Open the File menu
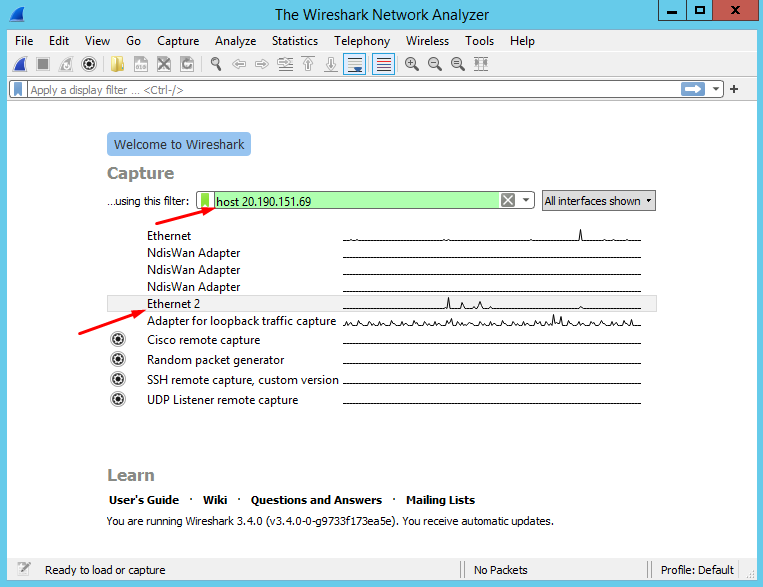Image resolution: width=763 pixels, height=587 pixels. click(24, 41)
